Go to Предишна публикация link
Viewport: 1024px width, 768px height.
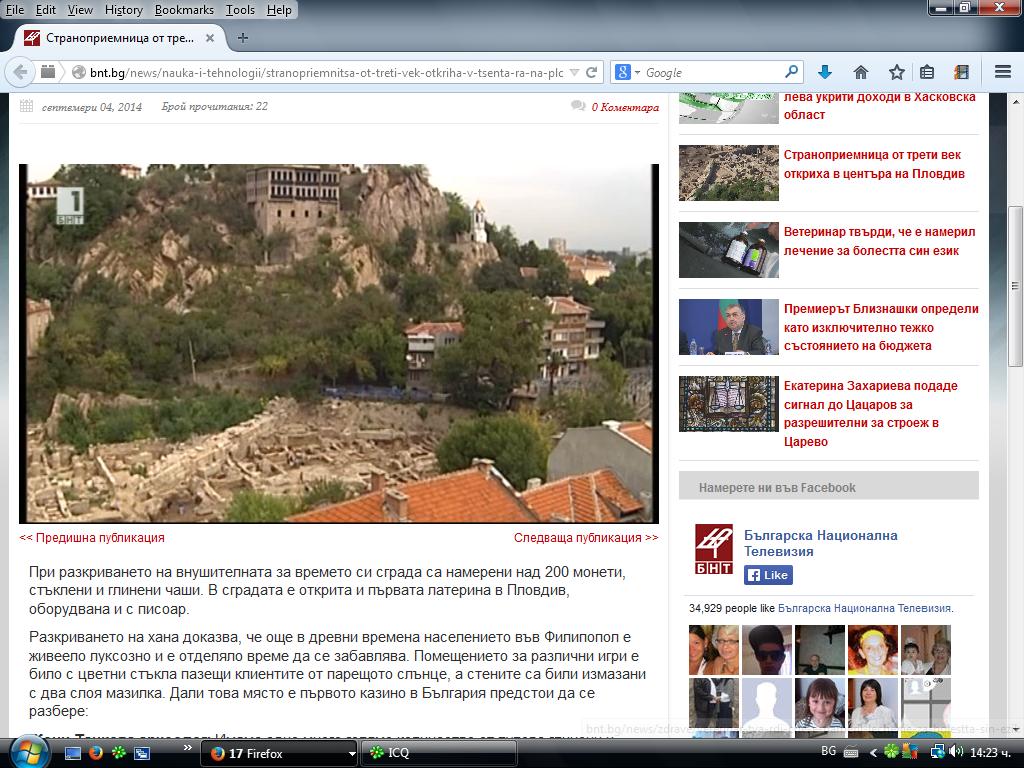point(92,537)
